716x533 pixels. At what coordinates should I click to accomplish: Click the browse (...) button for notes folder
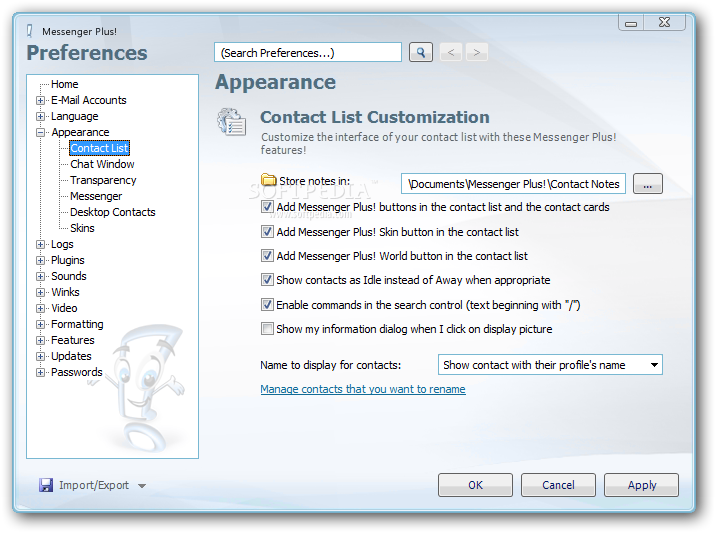(x=648, y=184)
